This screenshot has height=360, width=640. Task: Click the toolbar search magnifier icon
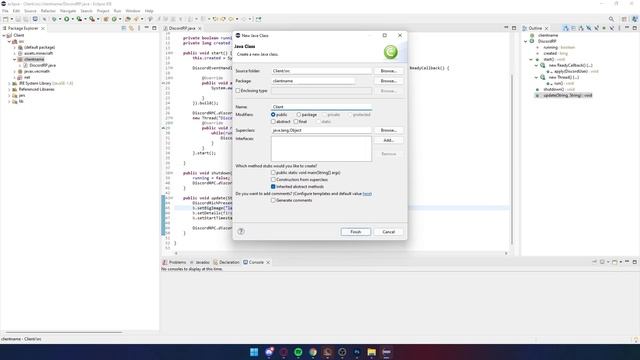611,19
